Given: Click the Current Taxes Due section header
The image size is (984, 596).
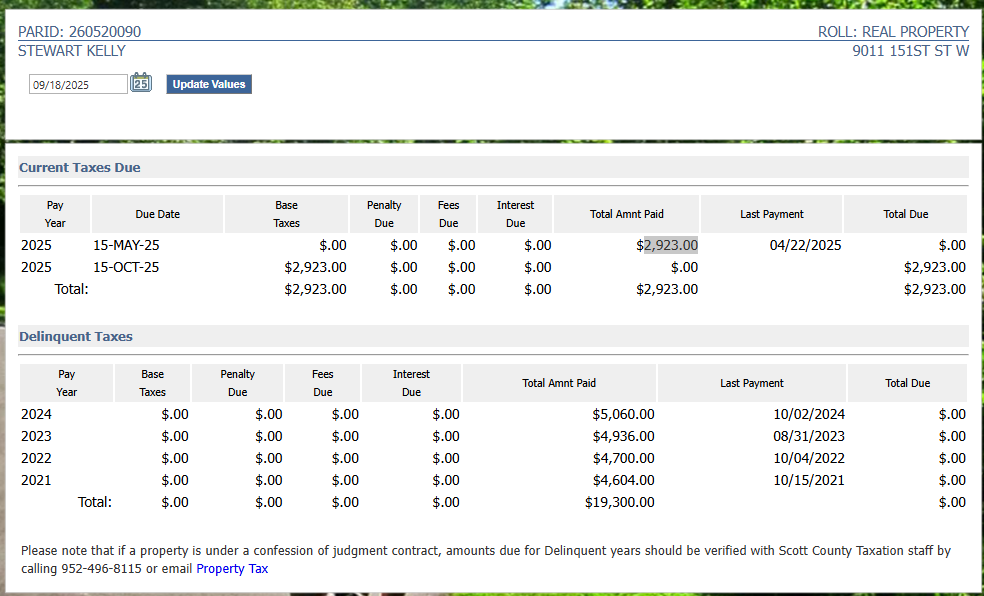Looking at the screenshot, I should point(80,167).
